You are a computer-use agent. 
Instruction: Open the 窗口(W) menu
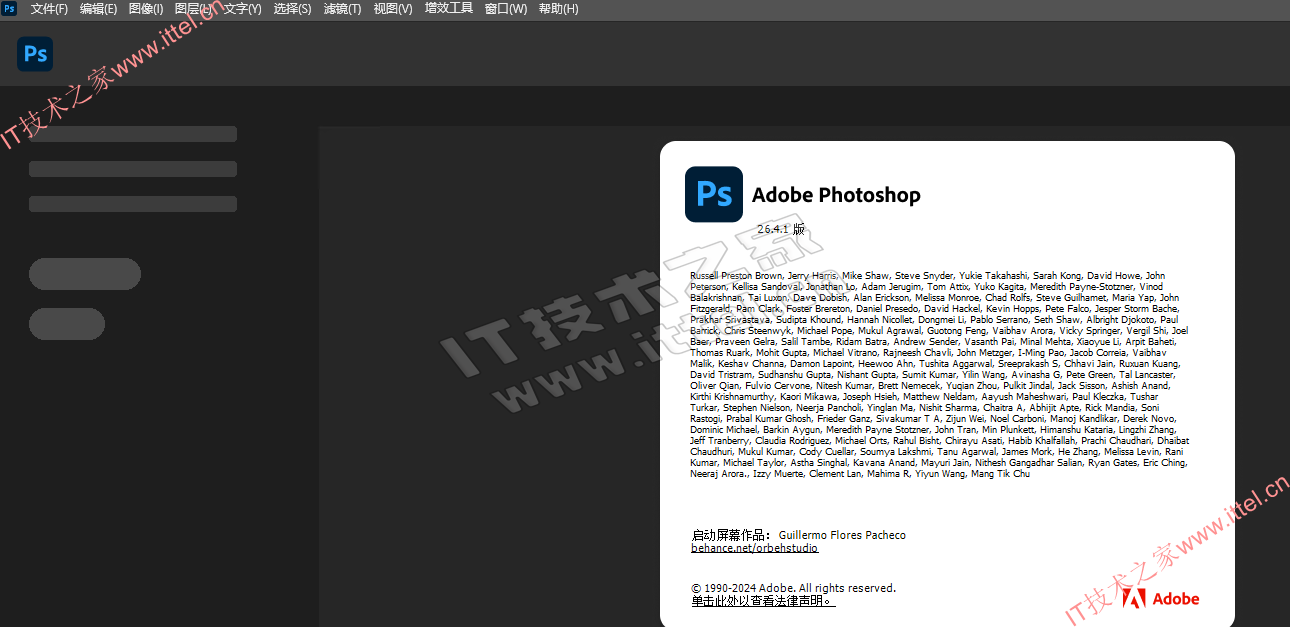(x=505, y=9)
